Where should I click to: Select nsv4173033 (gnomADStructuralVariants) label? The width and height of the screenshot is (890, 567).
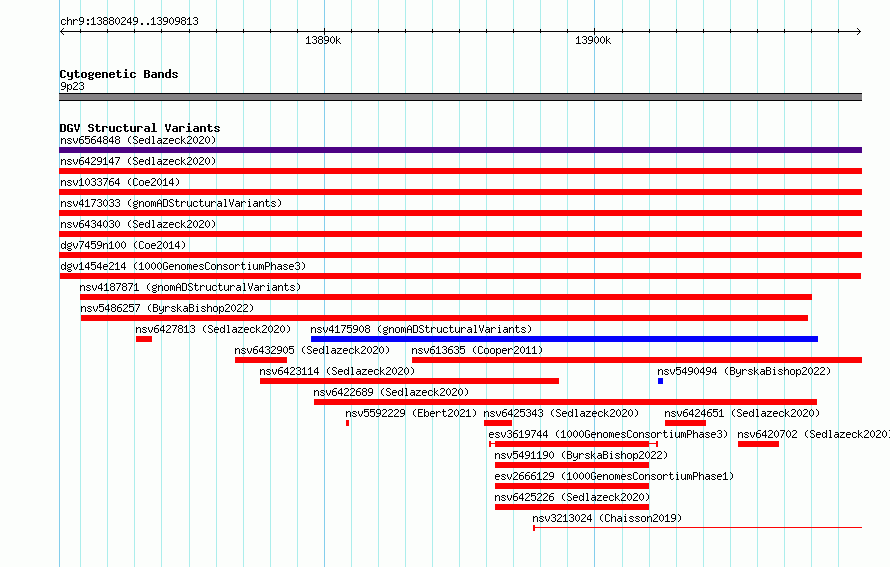click(171, 203)
